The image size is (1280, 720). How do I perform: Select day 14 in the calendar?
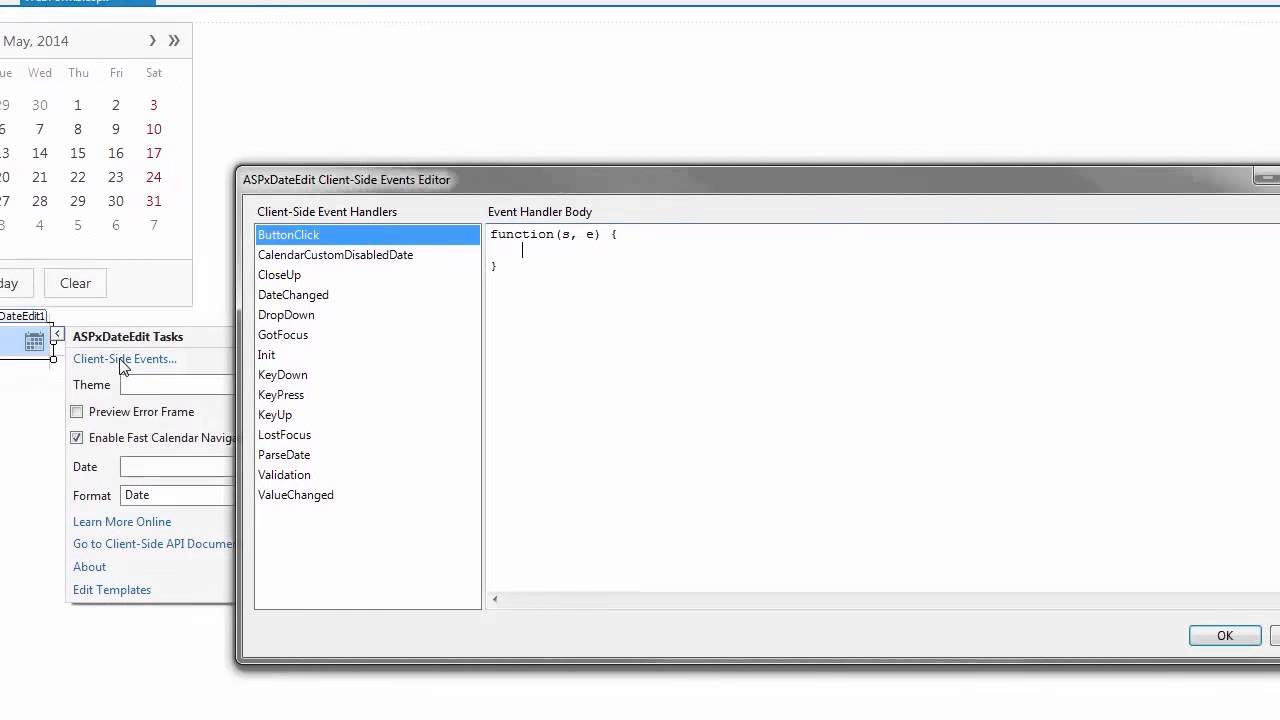39,153
